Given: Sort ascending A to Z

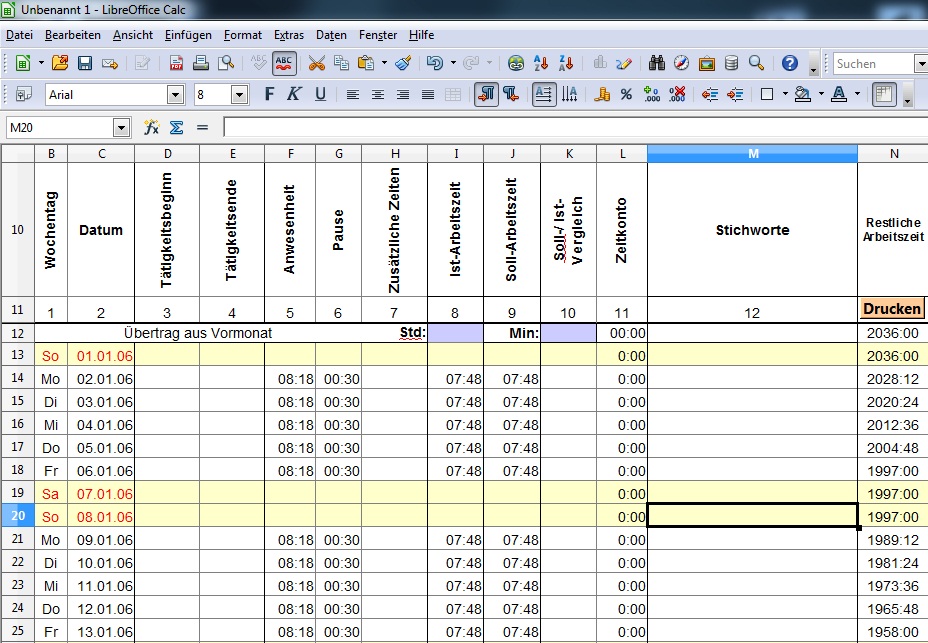Looking at the screenshot, I should (541, 63).
